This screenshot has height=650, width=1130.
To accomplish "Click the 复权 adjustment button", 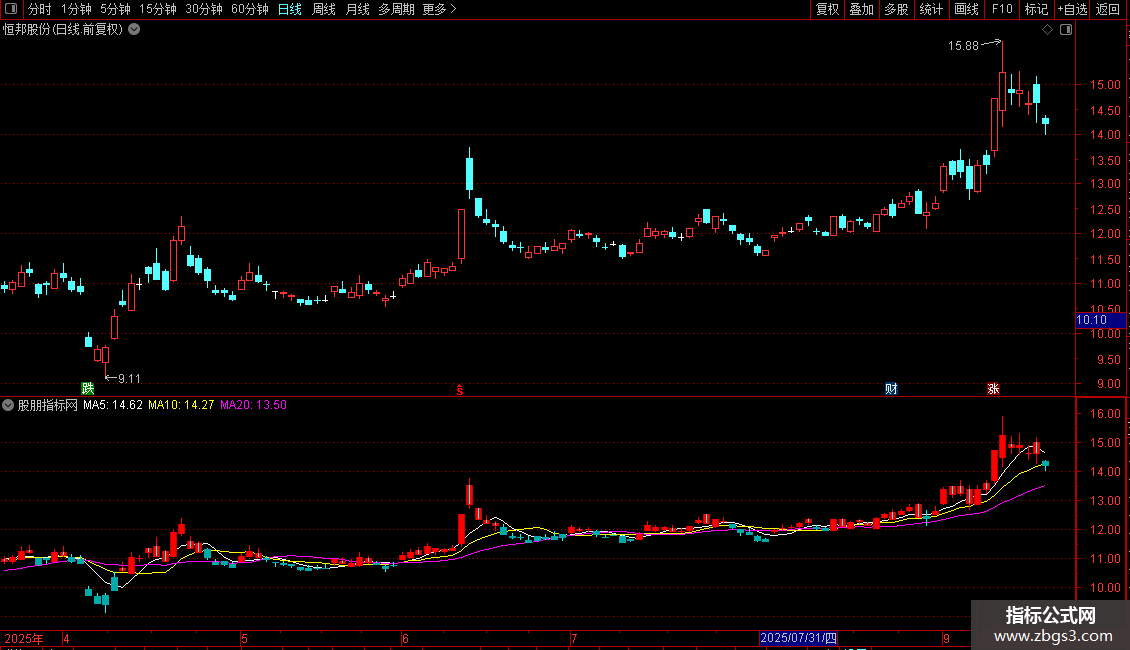I will 827,9.
